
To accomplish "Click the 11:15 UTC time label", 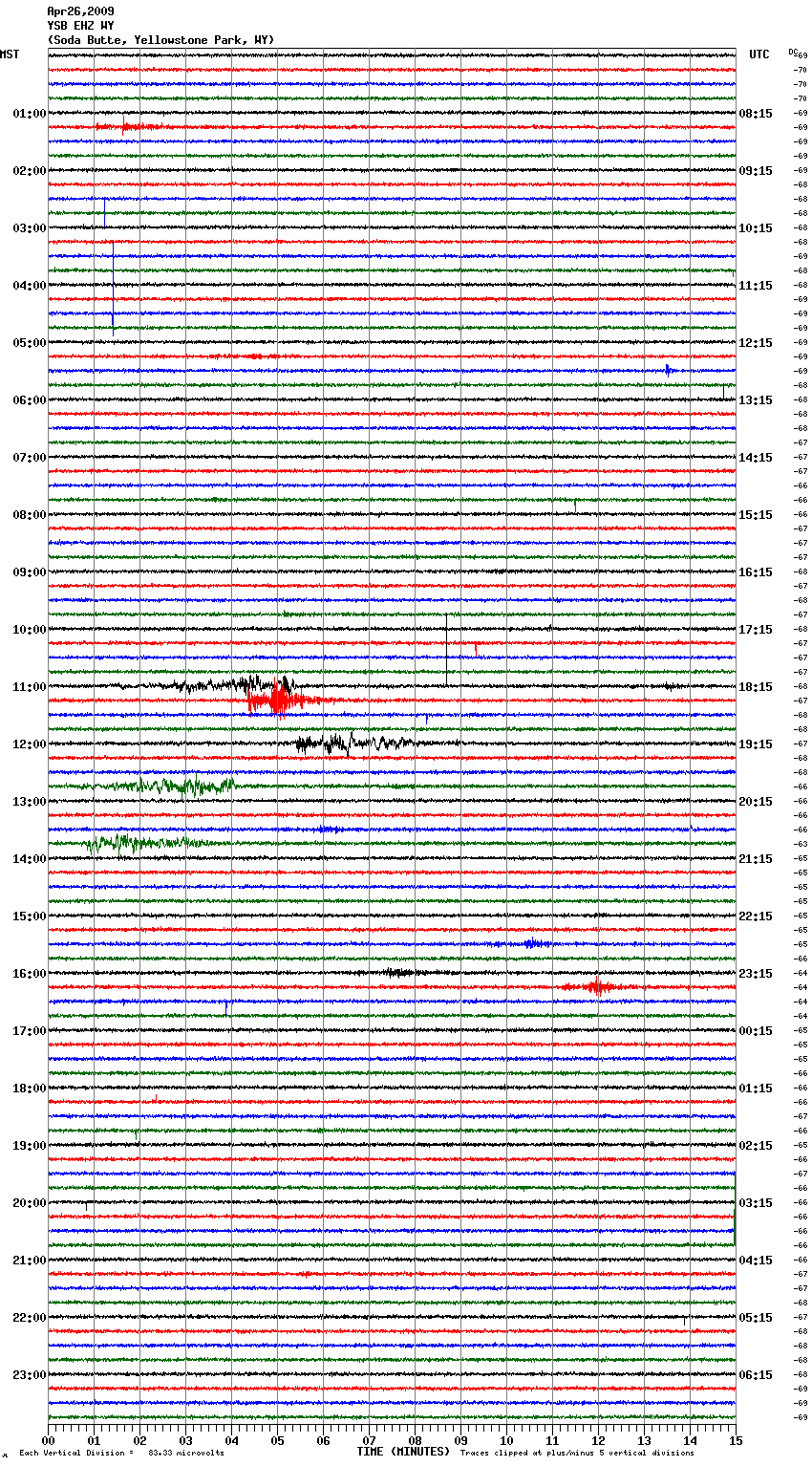I will pos(756,286).
